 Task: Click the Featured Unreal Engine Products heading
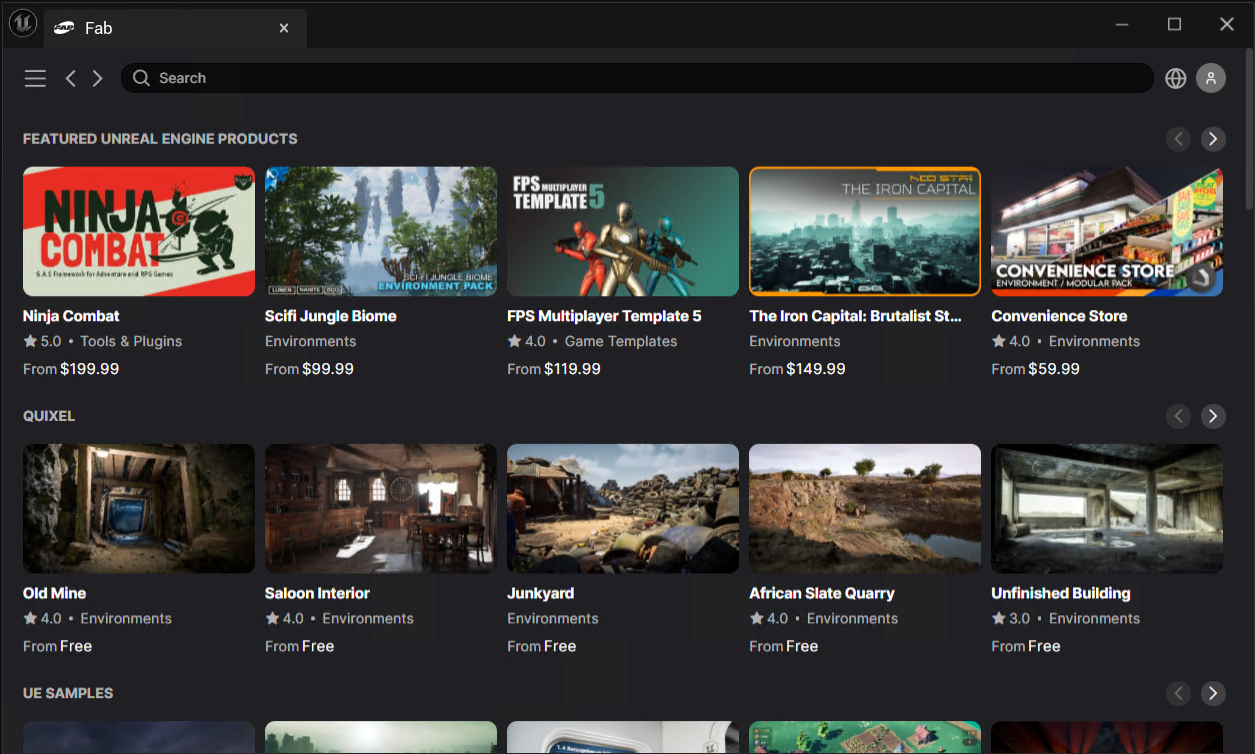[160, 139]
